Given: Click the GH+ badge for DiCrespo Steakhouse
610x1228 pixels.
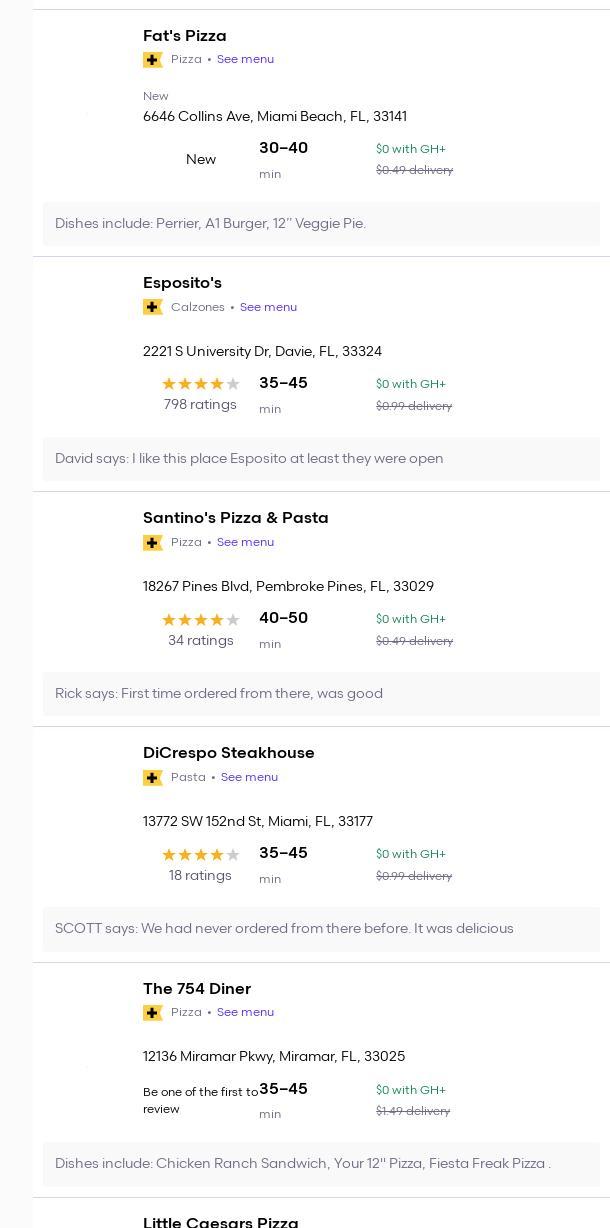Looking at the screenshot, I should coord(153,777).
